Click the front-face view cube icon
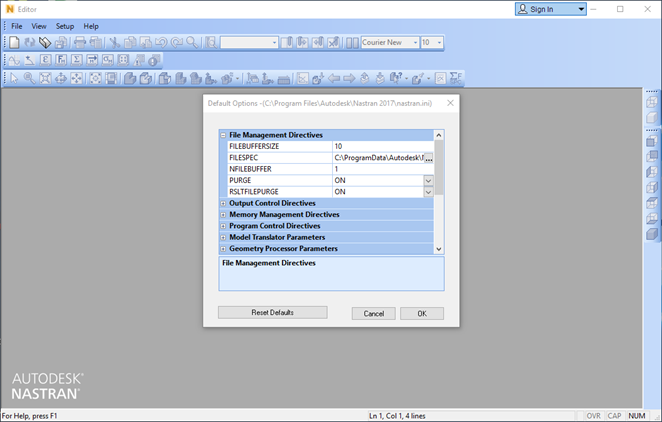This screenshot has height=422, width=662. 652,141
